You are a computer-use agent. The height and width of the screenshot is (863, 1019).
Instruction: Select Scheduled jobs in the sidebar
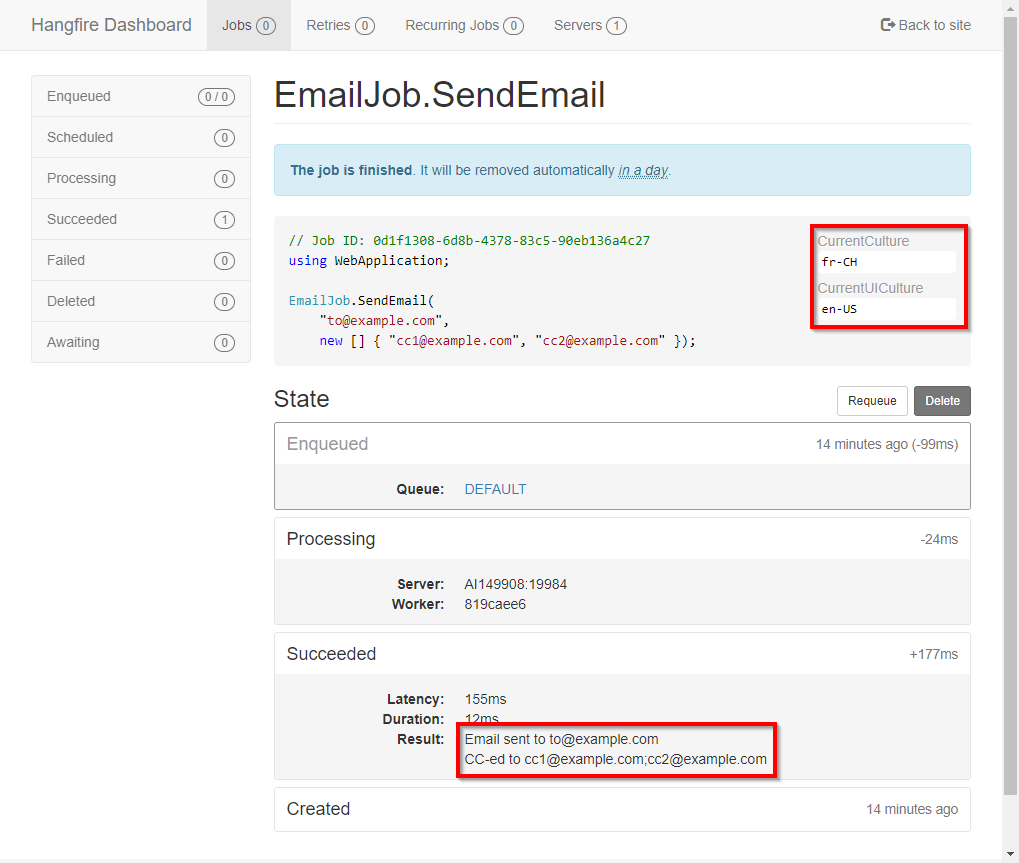[141, 137]
